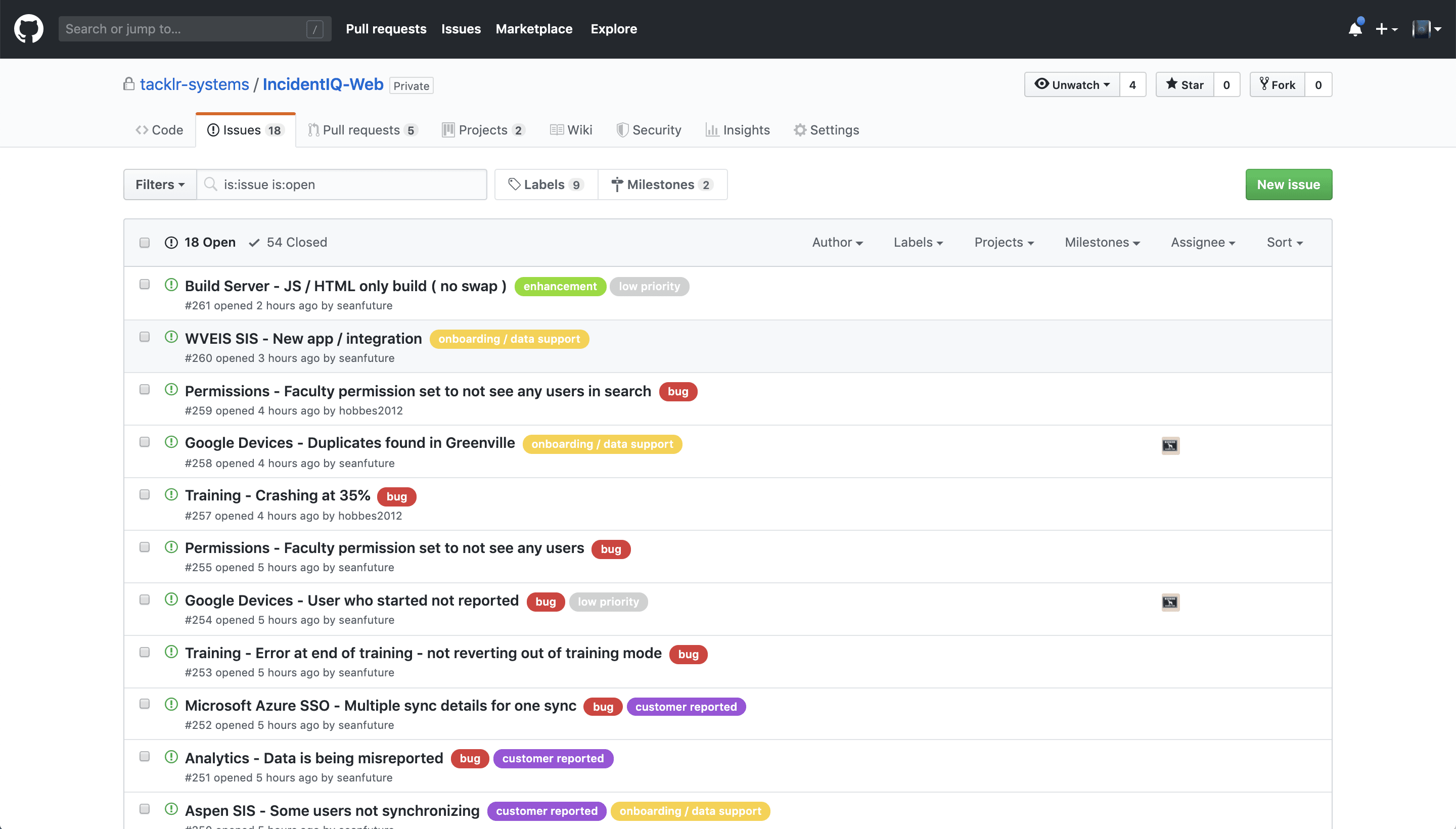
Task: Click the New issue button
Action: pyautogui.click(x=1288, y=184)
